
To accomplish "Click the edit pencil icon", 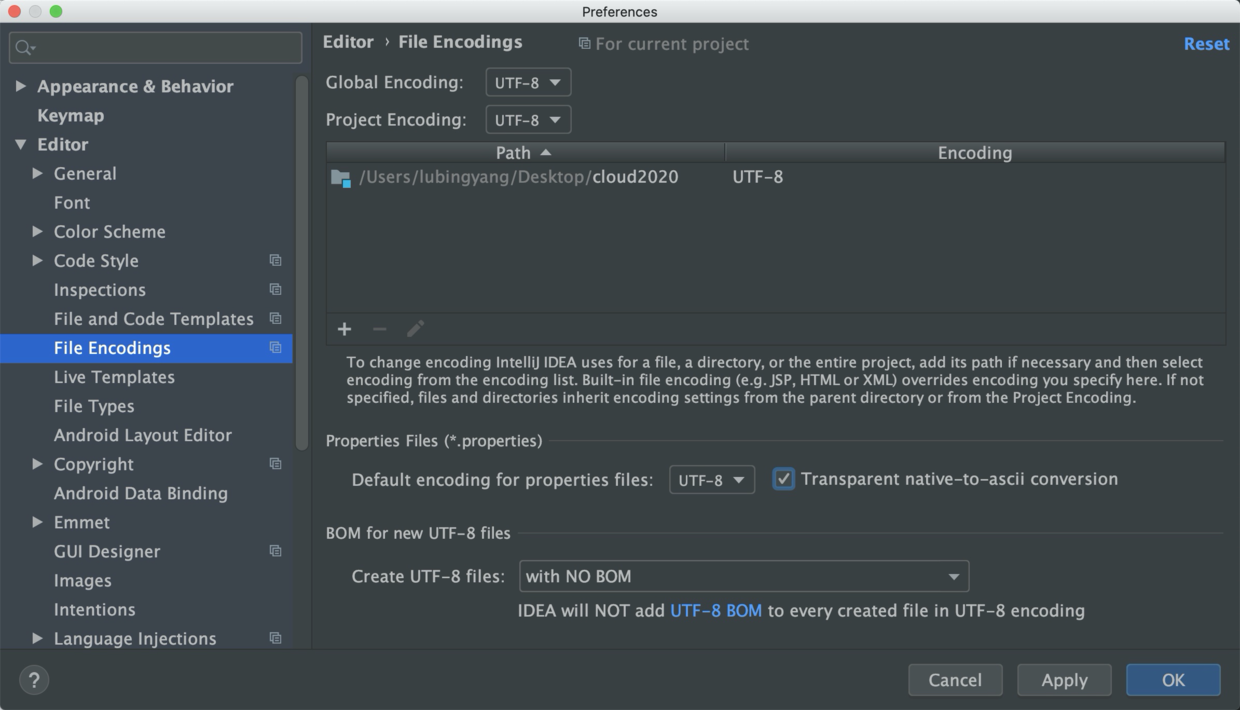I will pos(415,329).
